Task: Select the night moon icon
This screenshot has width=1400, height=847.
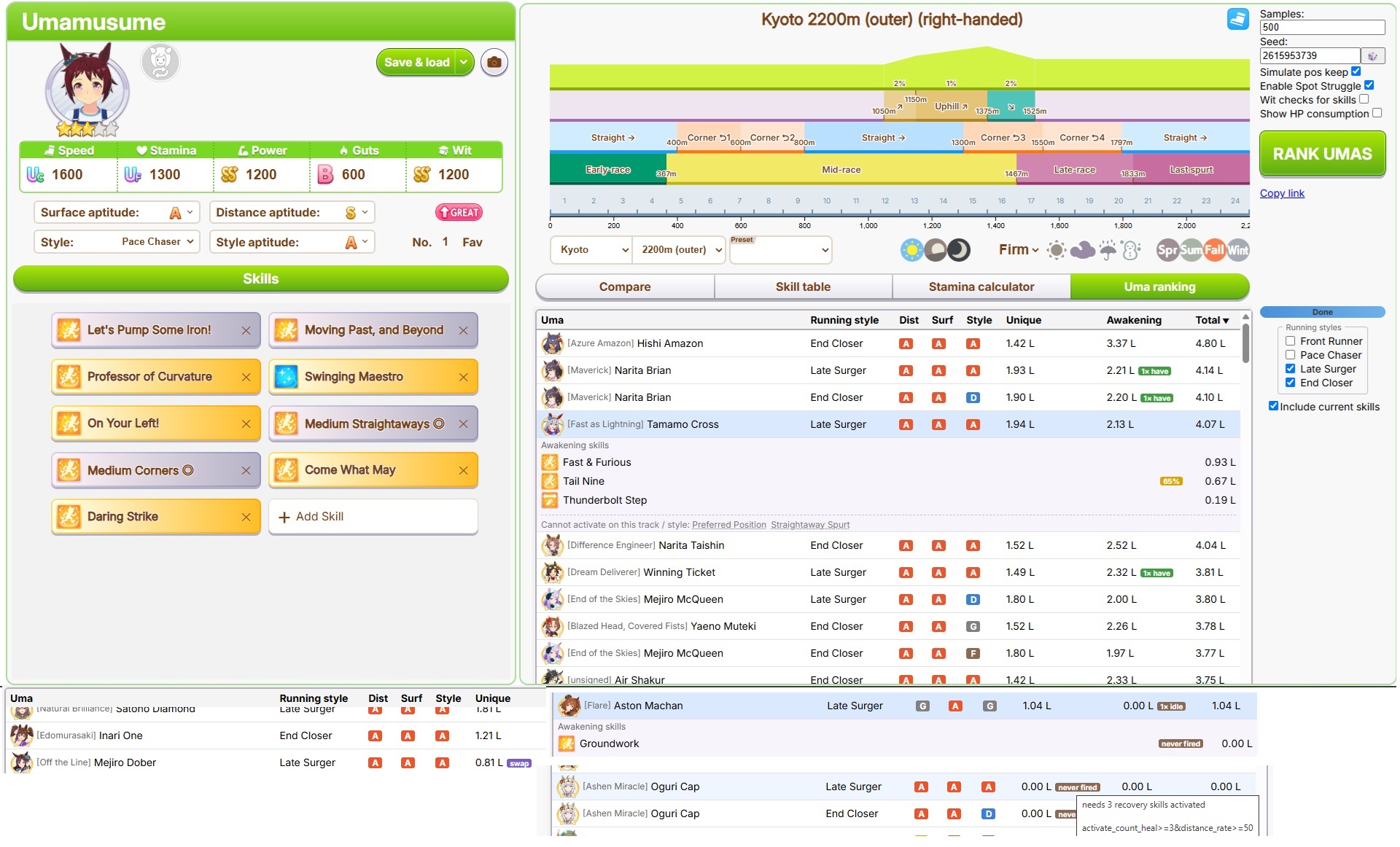Action: click(959, 251)
